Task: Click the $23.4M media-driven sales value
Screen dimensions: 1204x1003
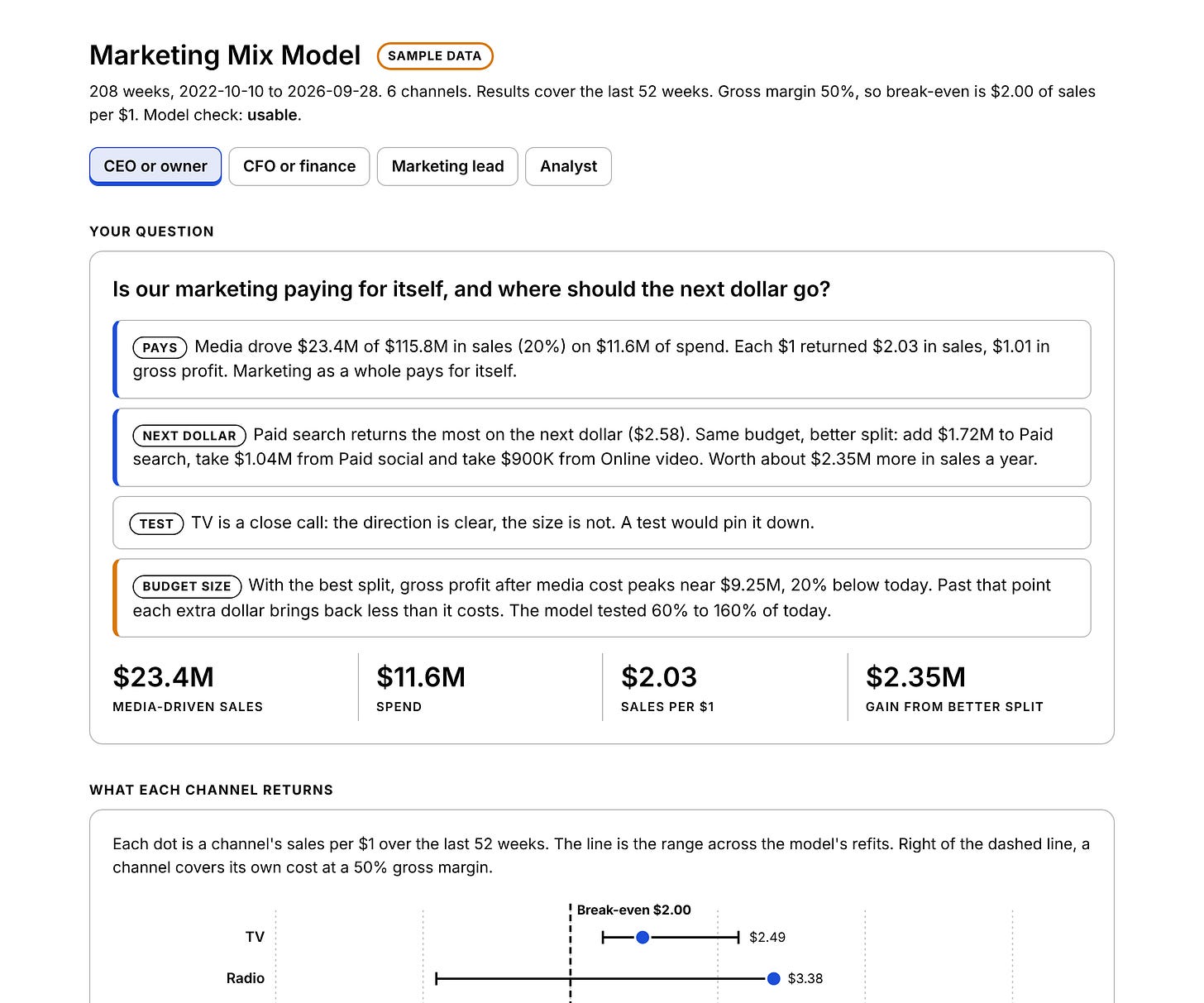Action: [164, 677]
